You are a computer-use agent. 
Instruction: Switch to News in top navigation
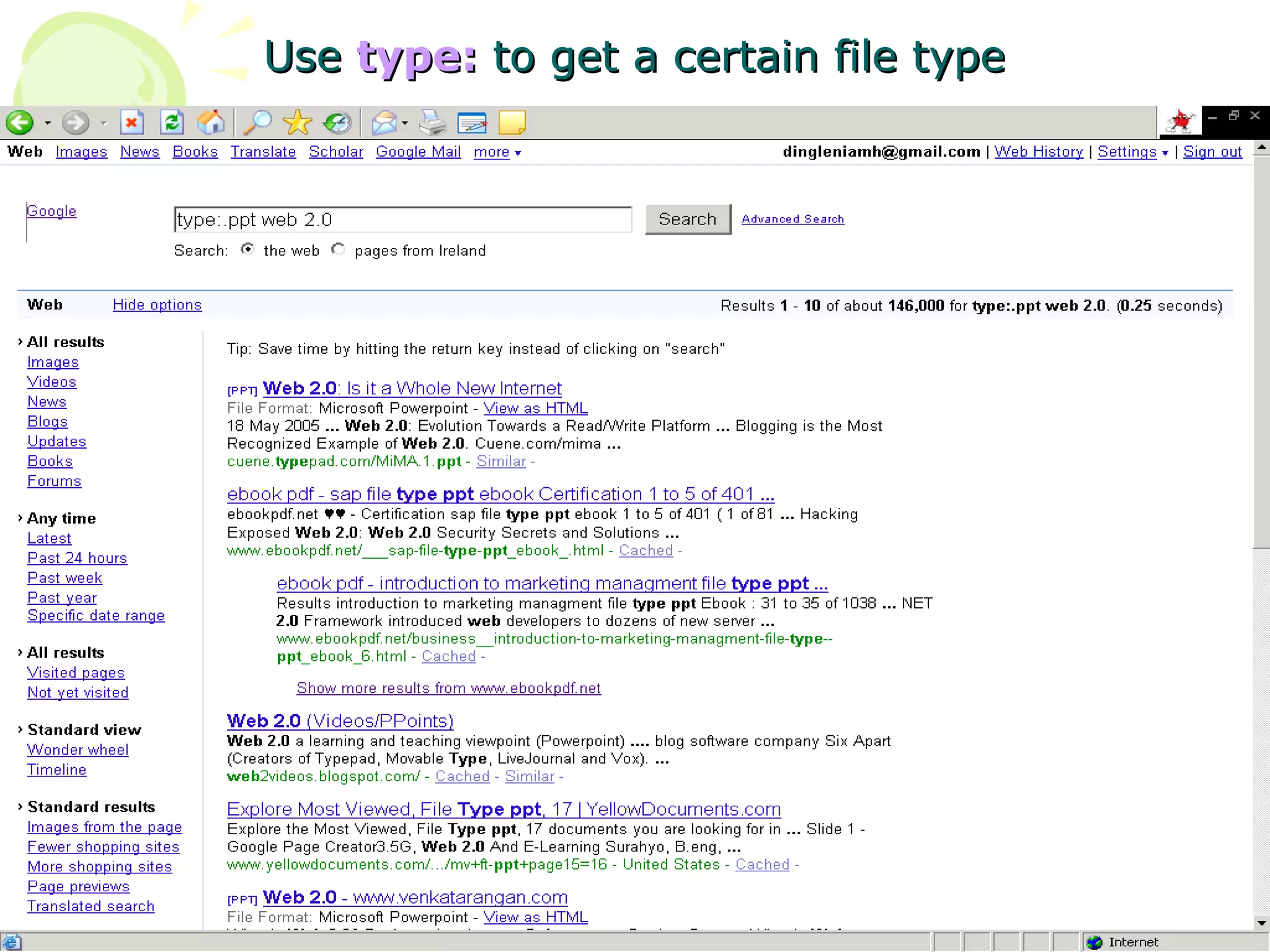(140, 152)
